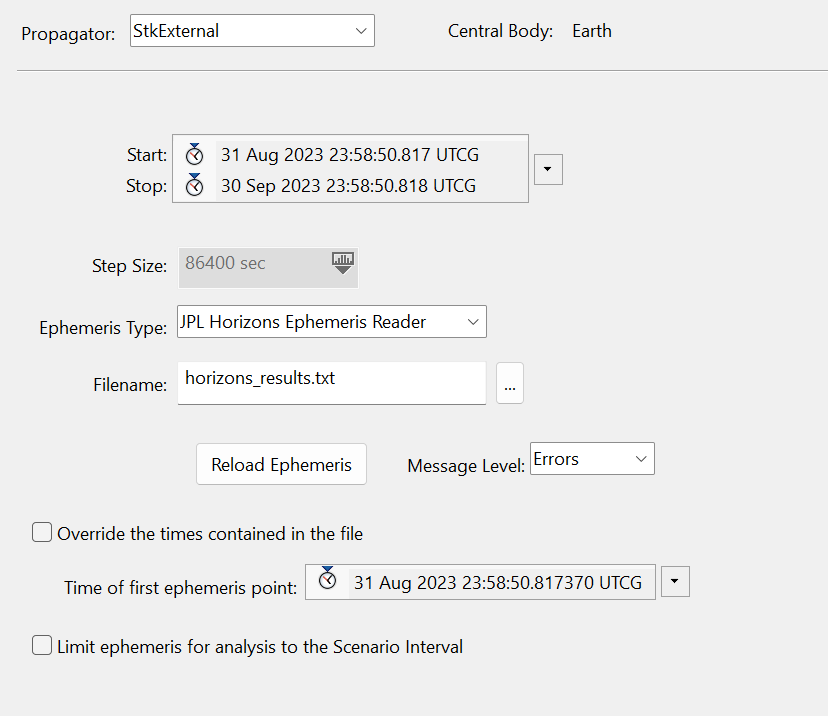Expand the arrow beside the Start/Stop time box
828x716 pixels.
[547, 169]
